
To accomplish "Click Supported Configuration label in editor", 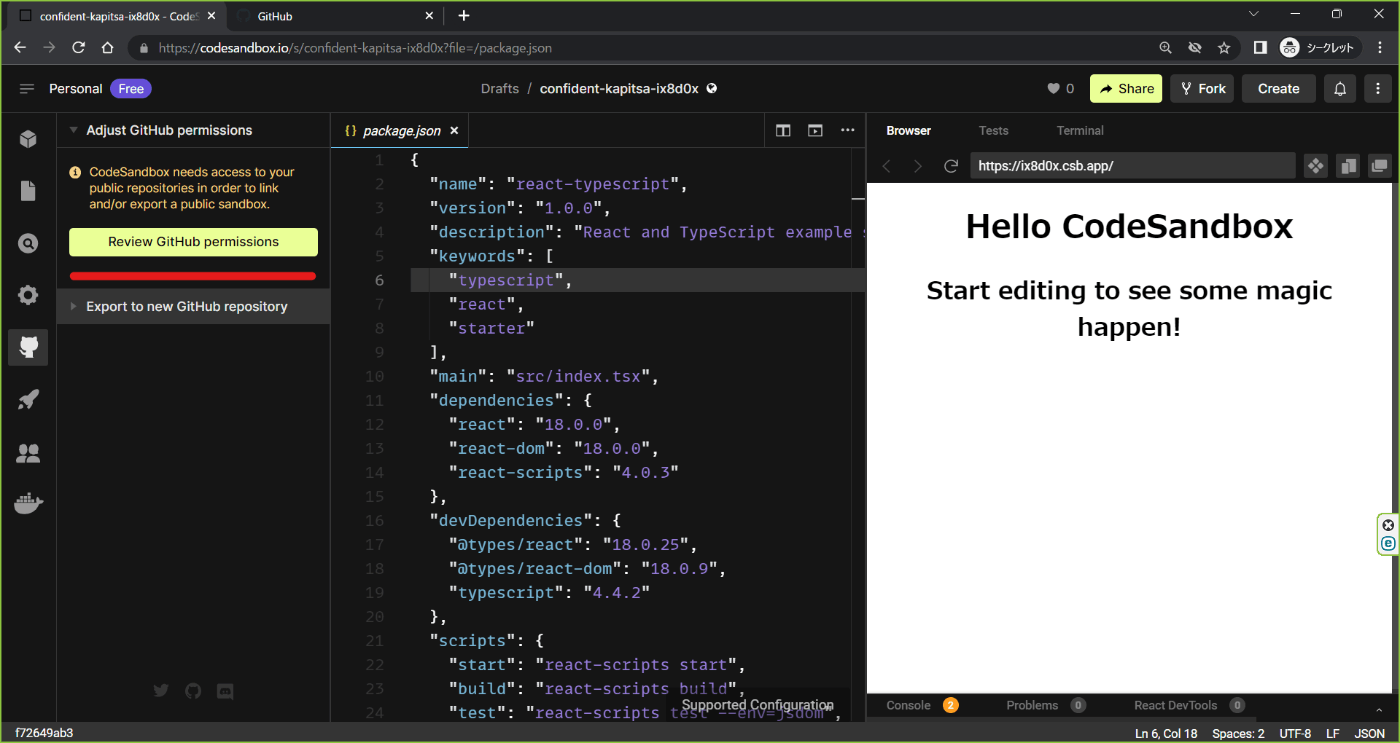I will click(x=758, y=705).
